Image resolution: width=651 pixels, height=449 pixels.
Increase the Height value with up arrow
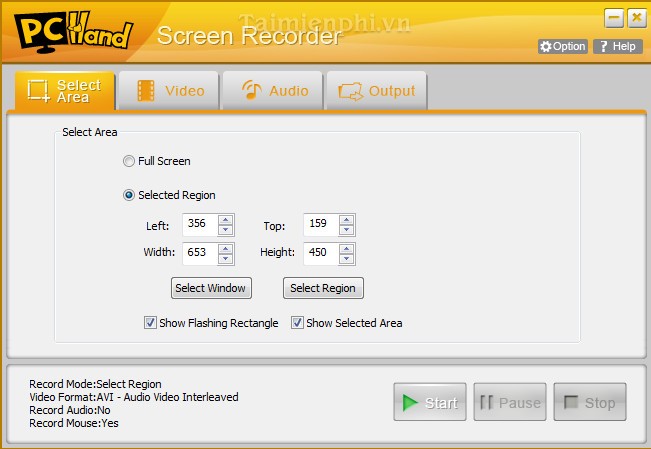click(x=347, y=248)
